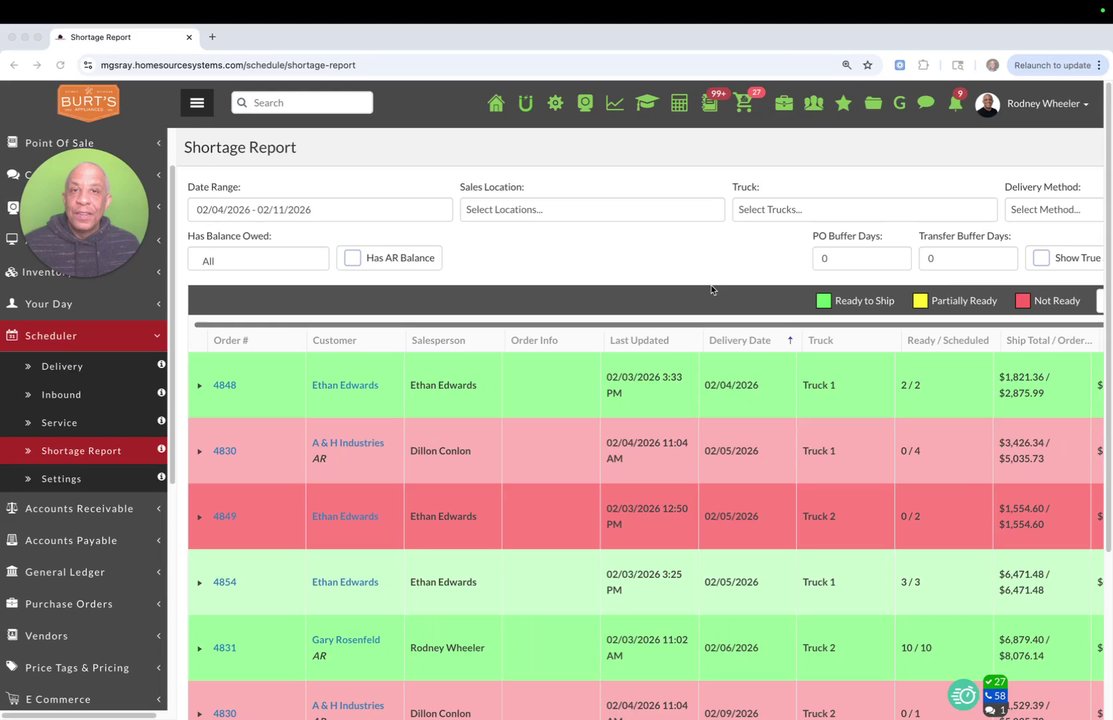The image size is (1113, 720).
Task: Open the Select Locations dropdown
Action: (592, 209)
